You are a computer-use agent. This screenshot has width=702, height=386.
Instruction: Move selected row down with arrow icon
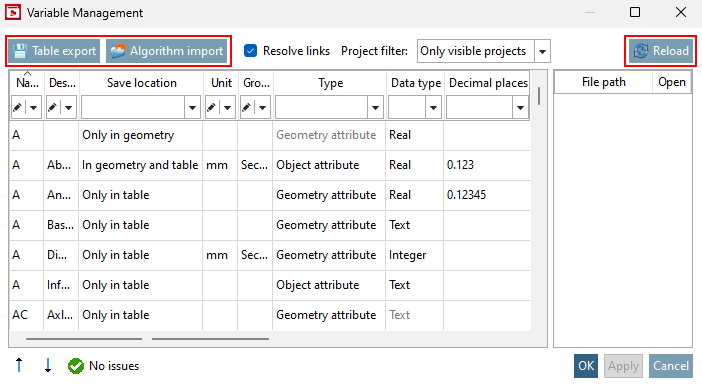pos(48,365)
